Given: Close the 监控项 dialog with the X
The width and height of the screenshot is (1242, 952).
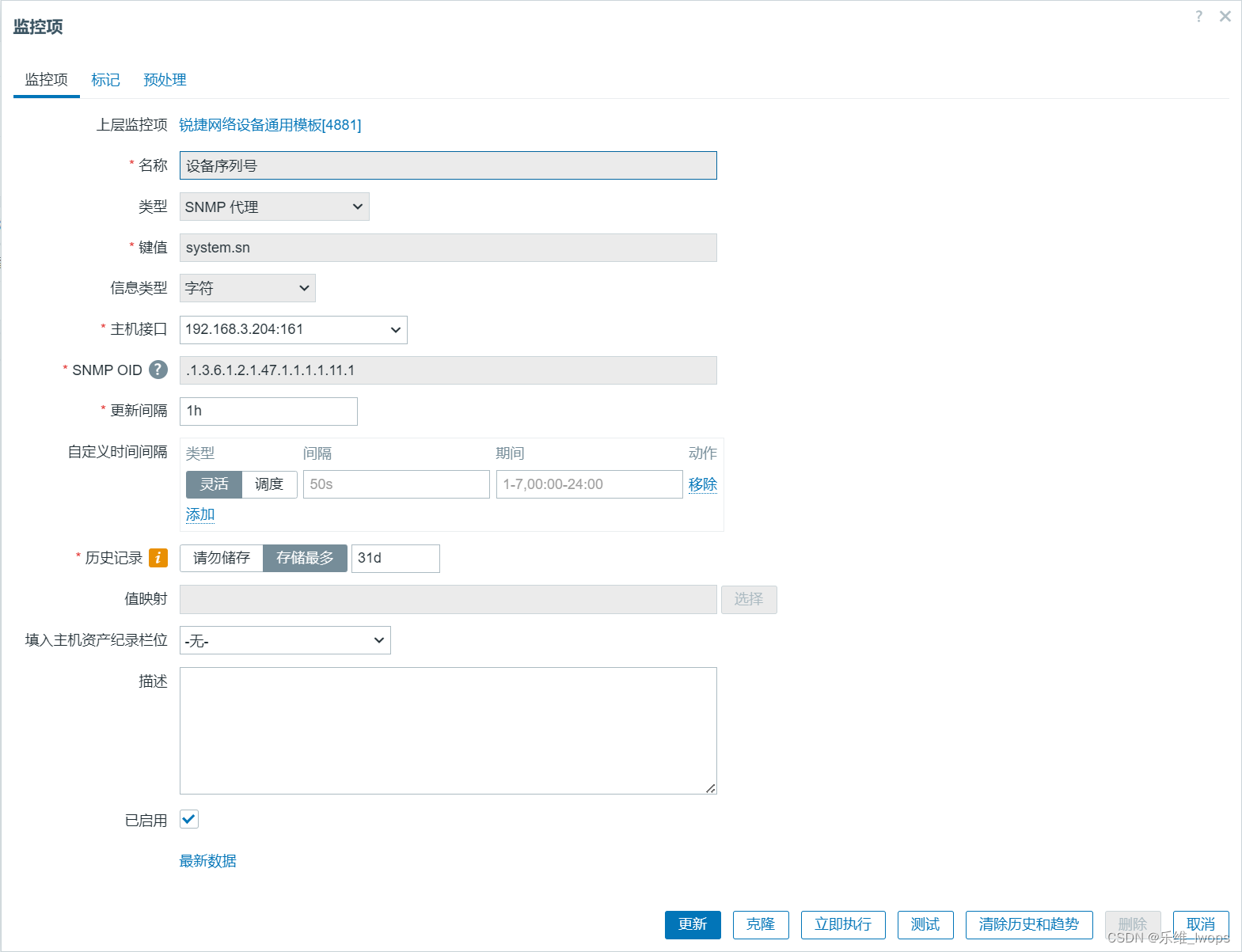Looking at the screenshot, I should click(1225, 17).
